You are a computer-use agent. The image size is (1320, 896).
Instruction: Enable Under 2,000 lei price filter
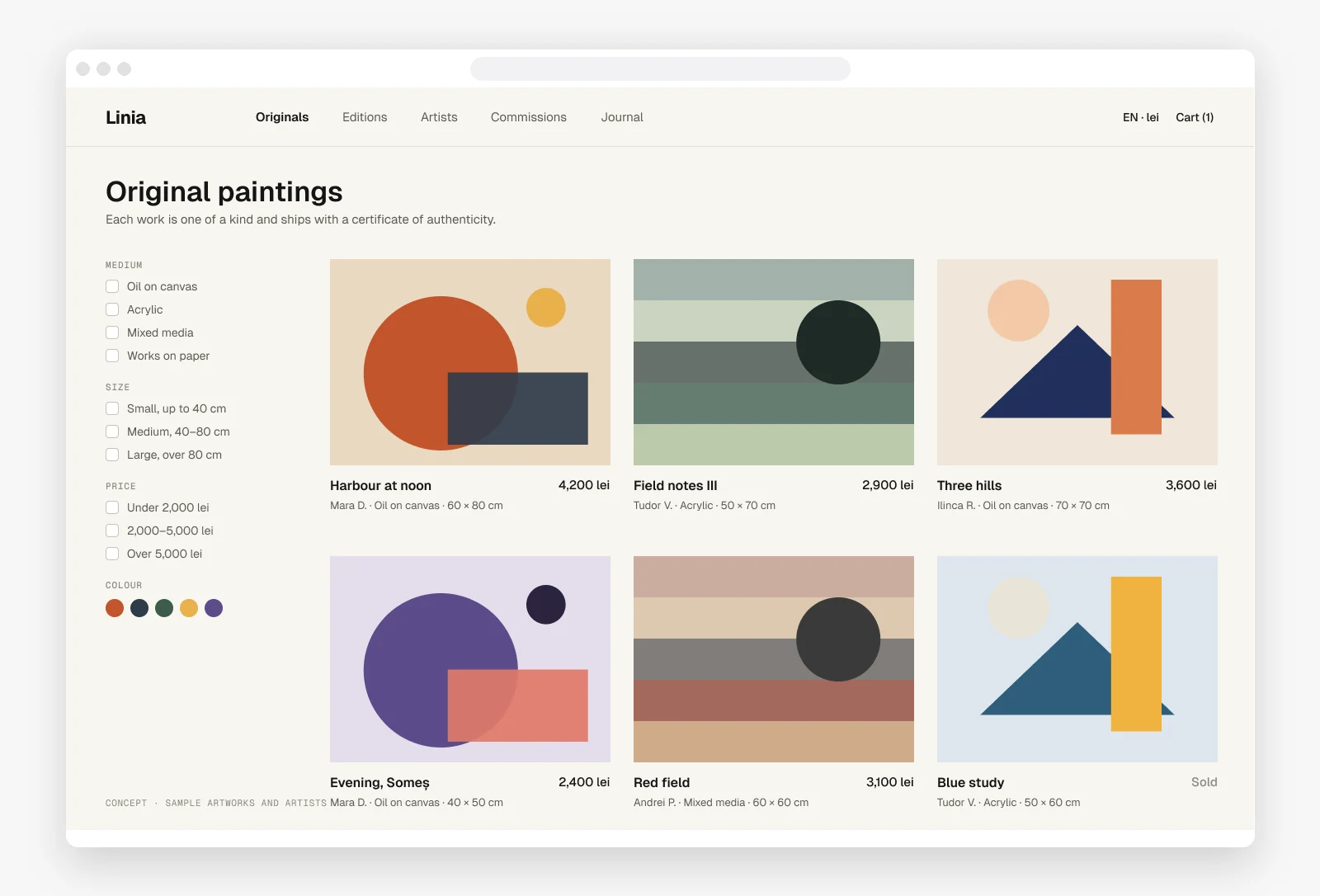tap(112, 507)
